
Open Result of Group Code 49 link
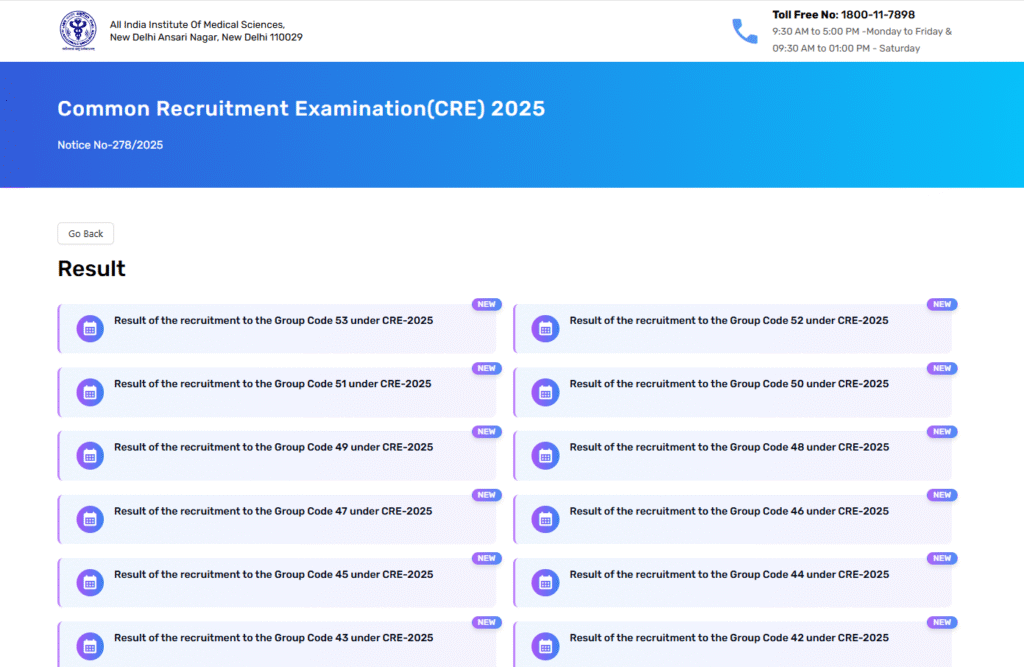pyautogui.click(x=273, y=447)
